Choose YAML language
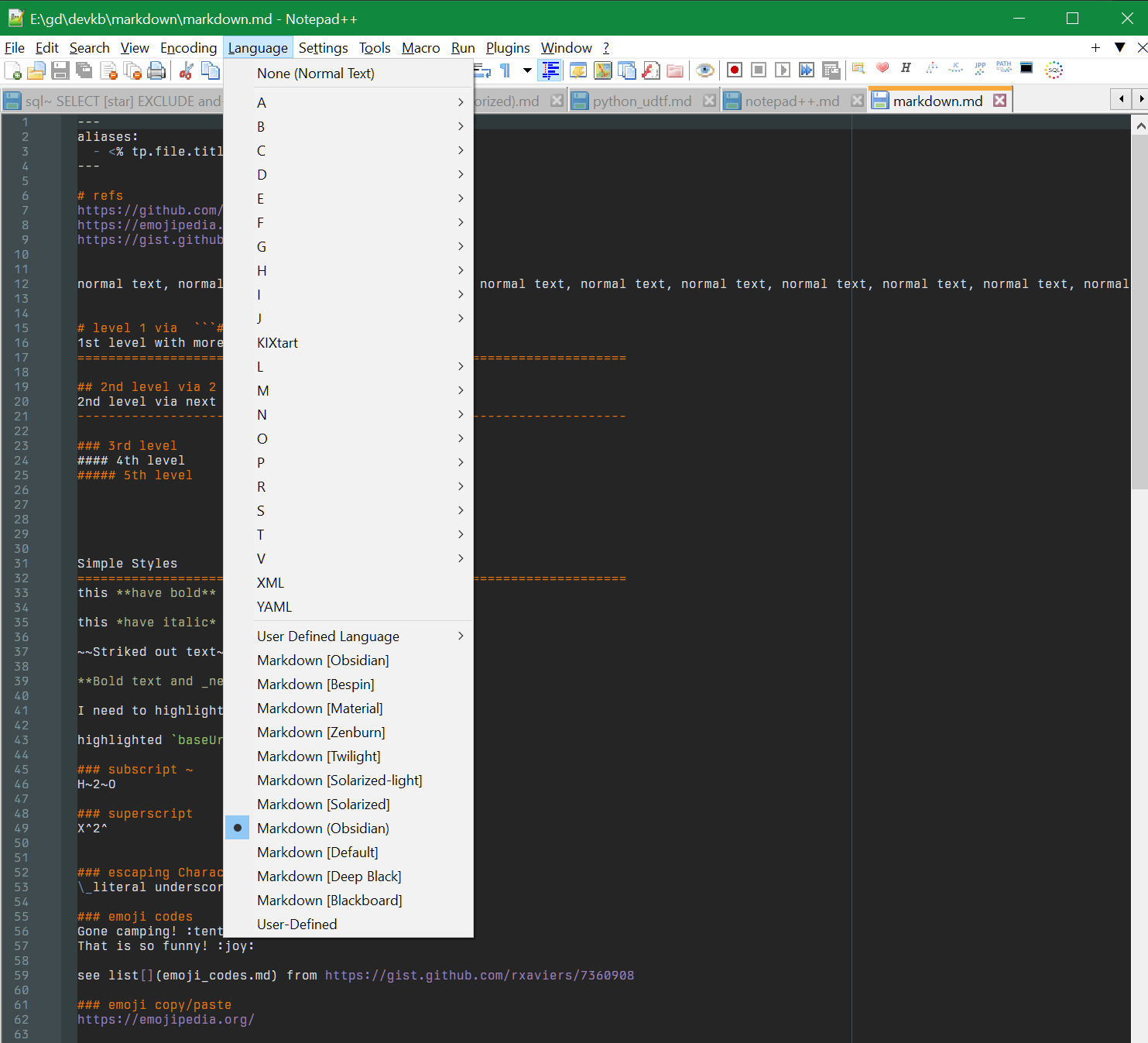This screenshot has height=1043, width=1148. click(x=348, y=606)
